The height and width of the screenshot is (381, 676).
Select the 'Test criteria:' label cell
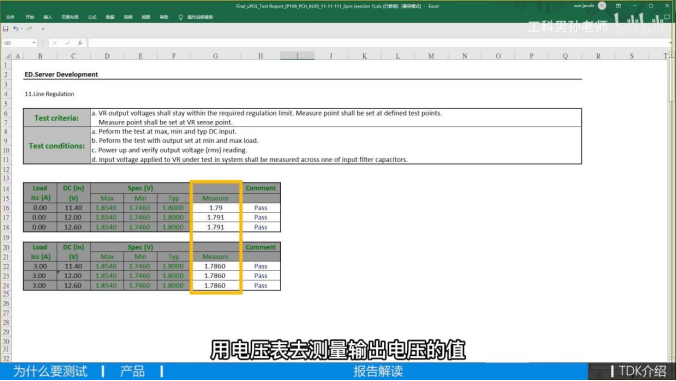(57, 118)
